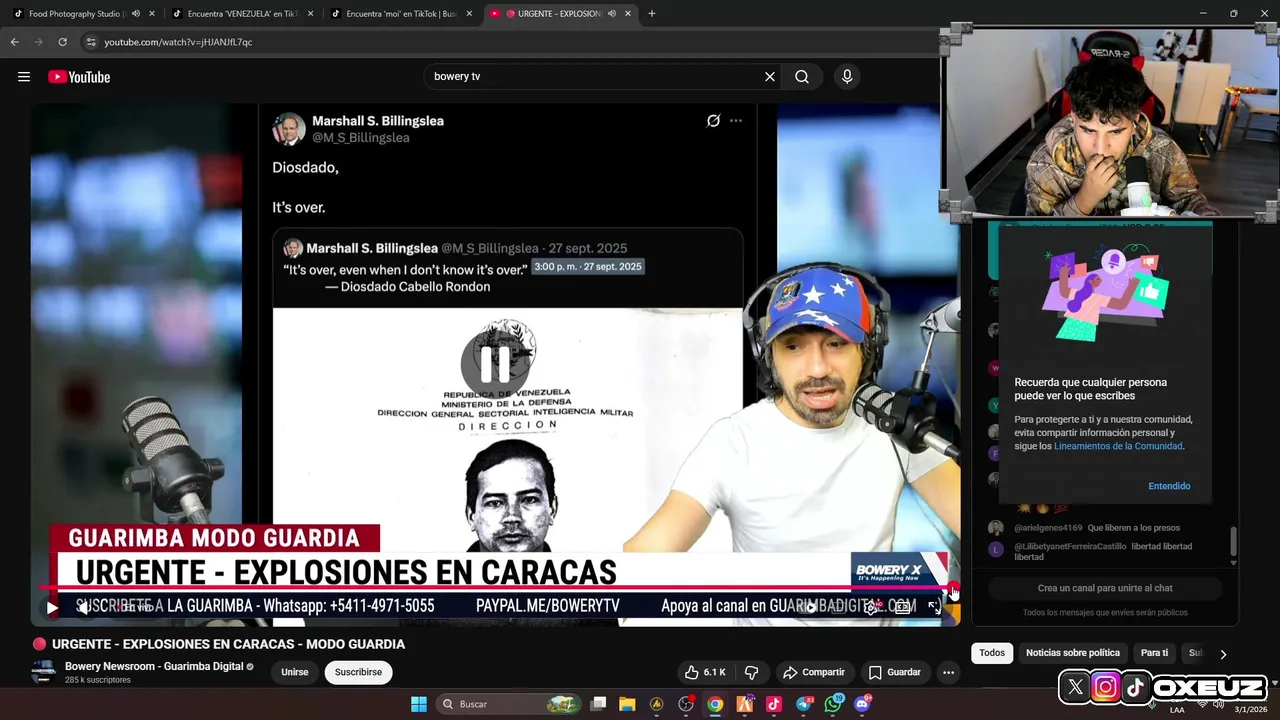Open the tweet's three-dot options
The height and width of the screenshot is (720, 1280).
tap(736, 121)
